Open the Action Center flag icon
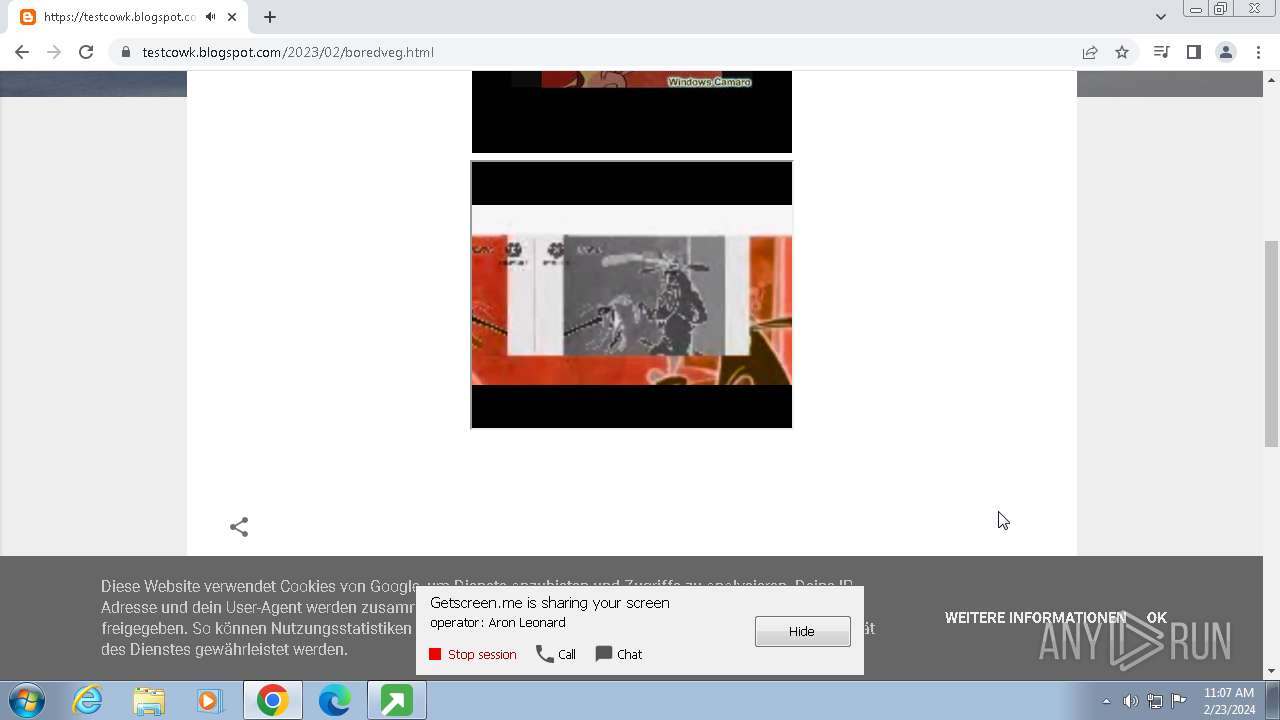The width and height of the screenshot is (1280, 720). [x=1179, y=701]
